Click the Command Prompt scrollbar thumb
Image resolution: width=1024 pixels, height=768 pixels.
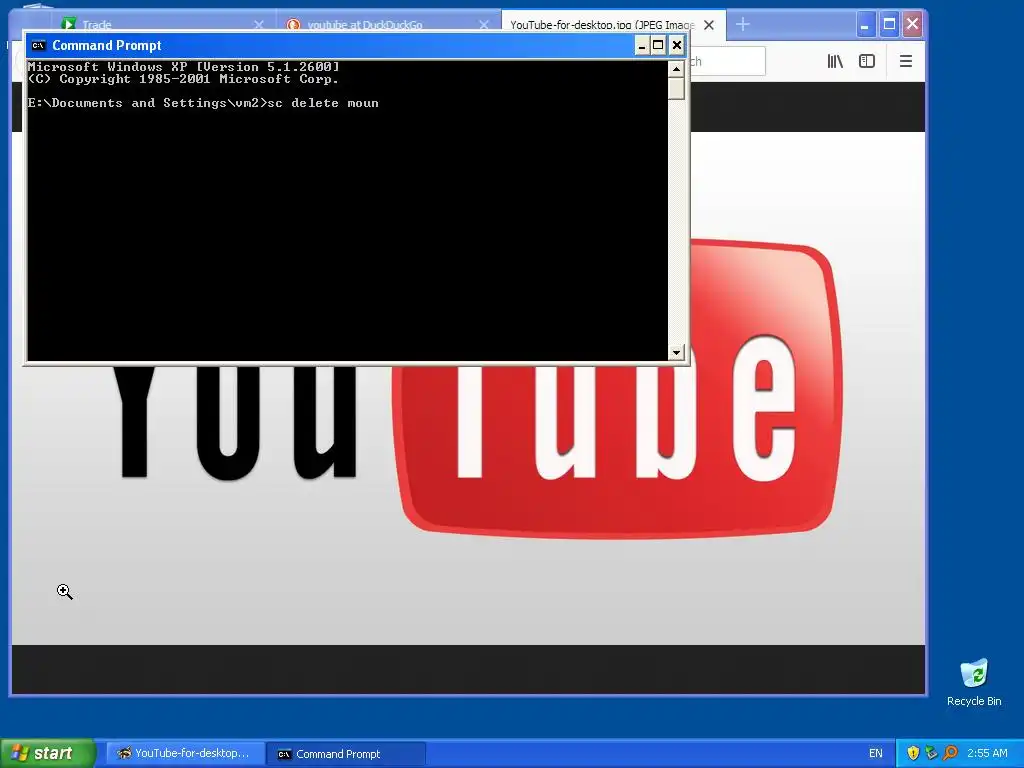677,88
